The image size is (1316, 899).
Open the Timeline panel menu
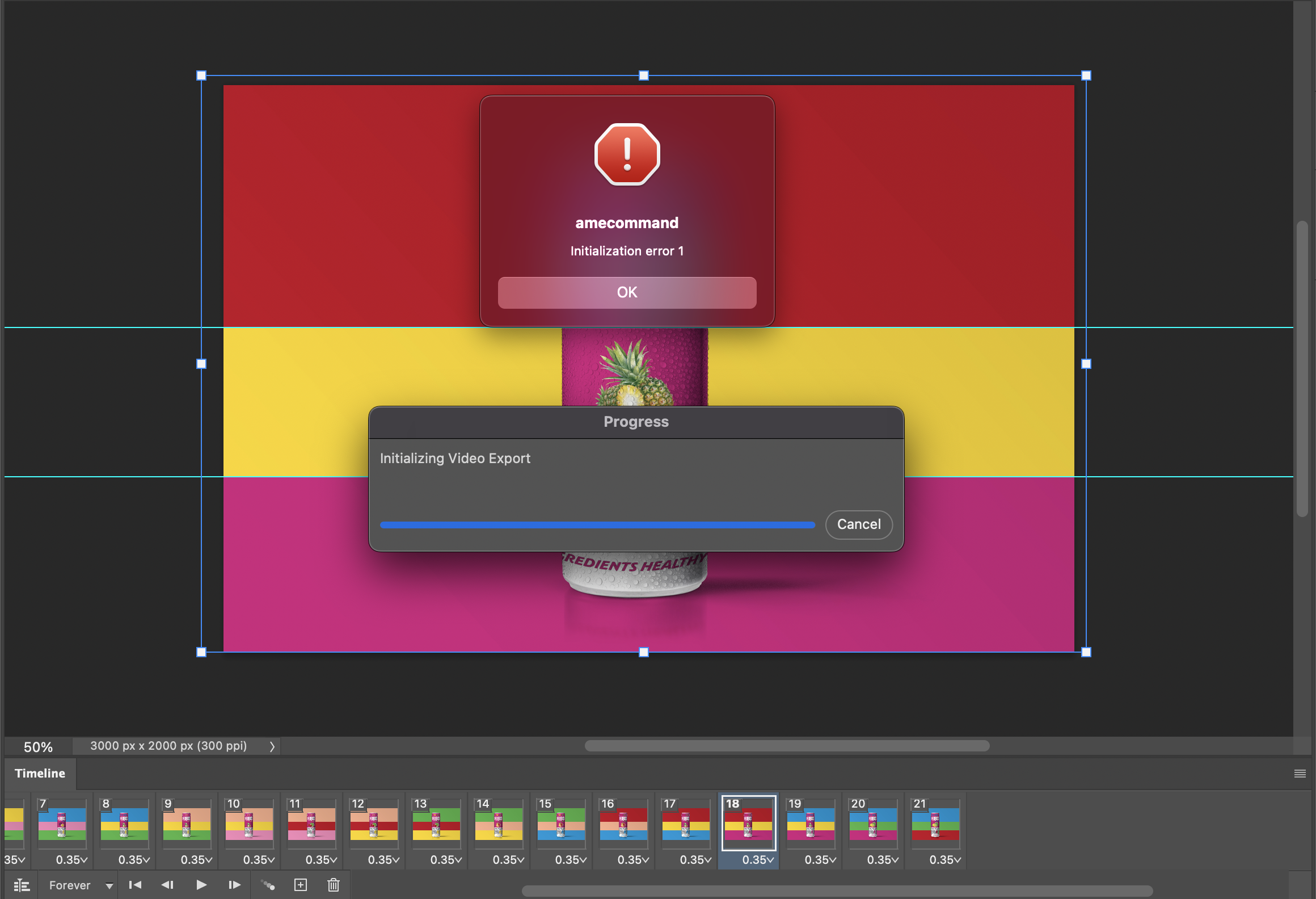(1300, 773)
